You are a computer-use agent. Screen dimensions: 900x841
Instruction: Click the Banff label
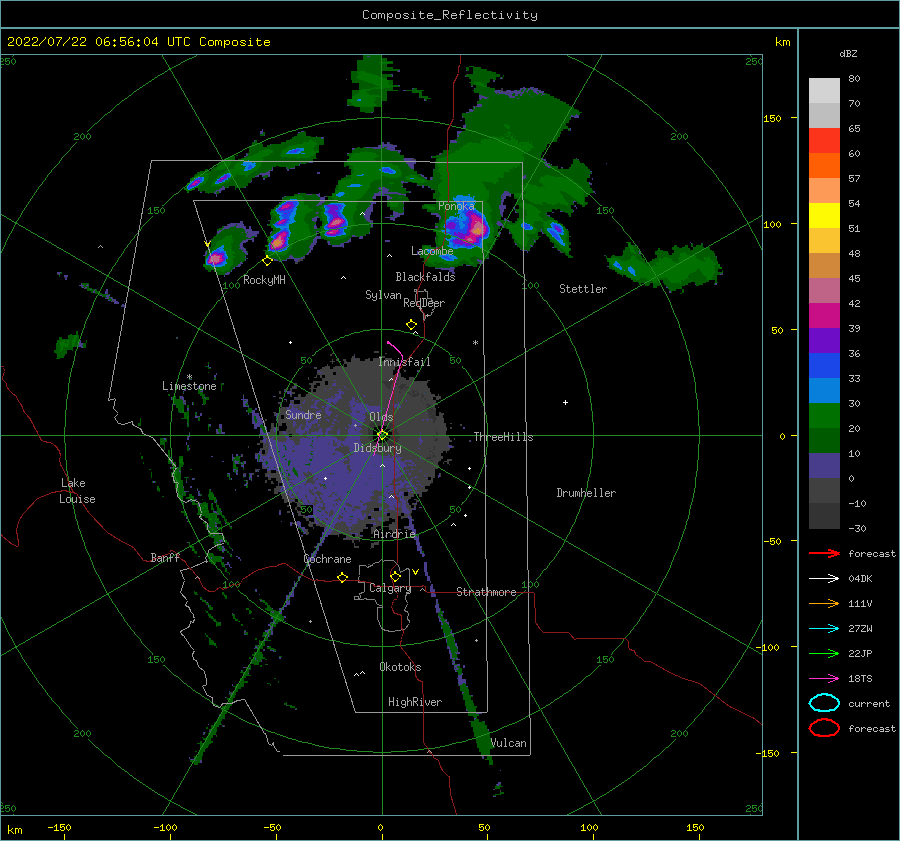tap(165, 558)
